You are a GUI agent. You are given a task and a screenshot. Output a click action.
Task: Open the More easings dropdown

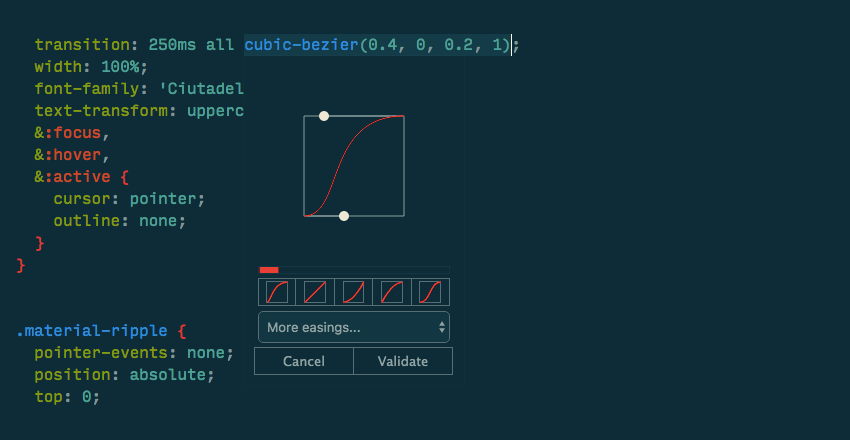tap(353, 327)
